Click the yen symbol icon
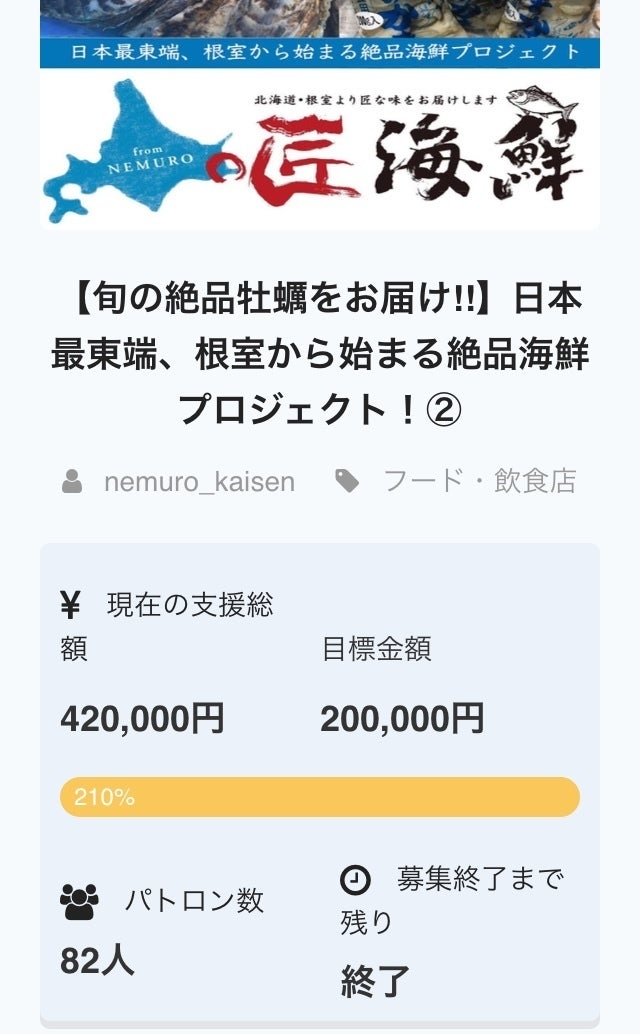Screen dimensions: 640x1034 click(x=70, y=605)
